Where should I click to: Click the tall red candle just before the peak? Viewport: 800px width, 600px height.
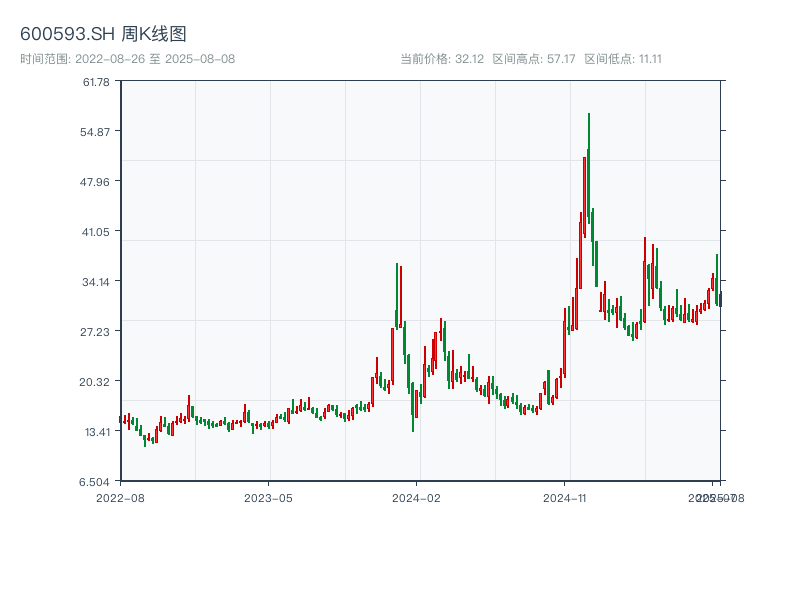click(585, 197)
